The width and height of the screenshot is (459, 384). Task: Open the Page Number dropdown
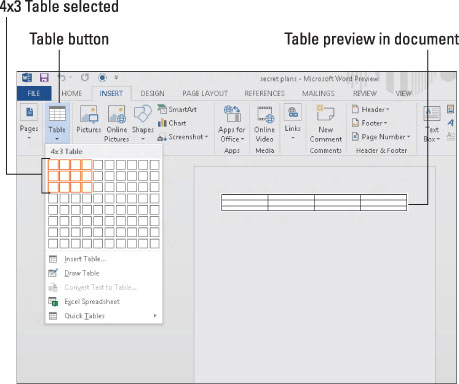(381, 137)
